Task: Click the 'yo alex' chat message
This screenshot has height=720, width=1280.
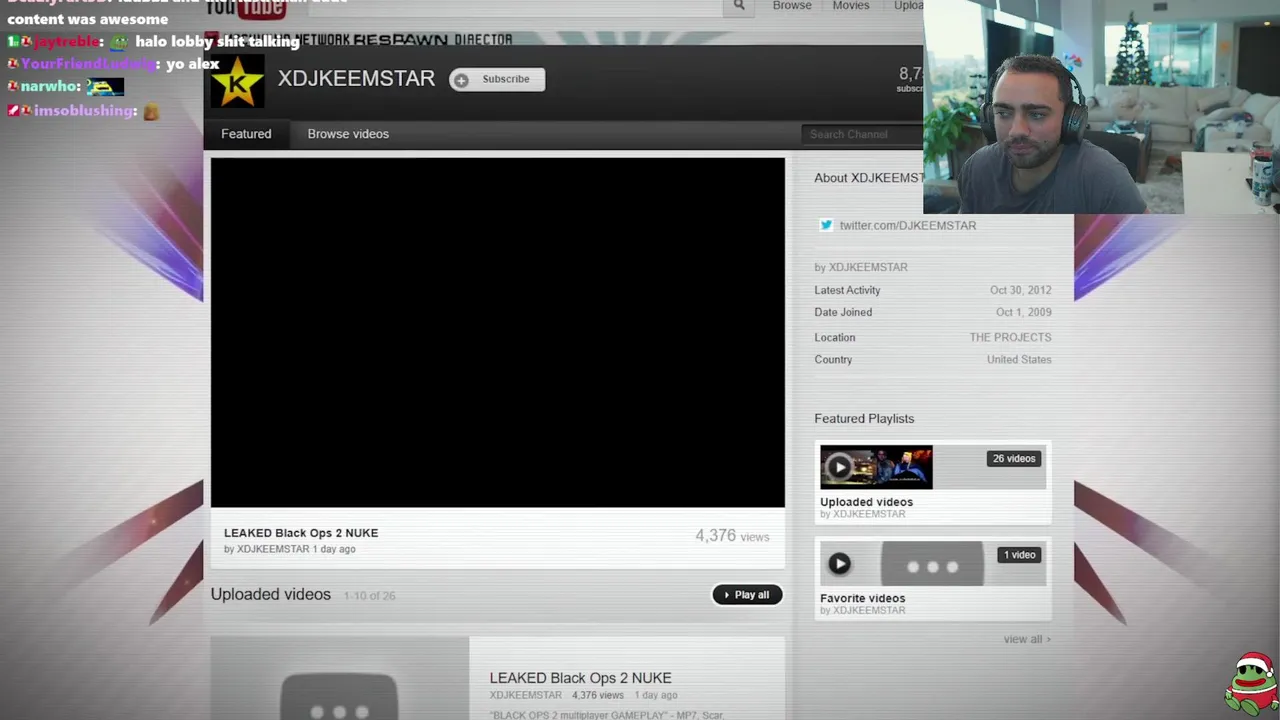Action: tap(192, 64)
